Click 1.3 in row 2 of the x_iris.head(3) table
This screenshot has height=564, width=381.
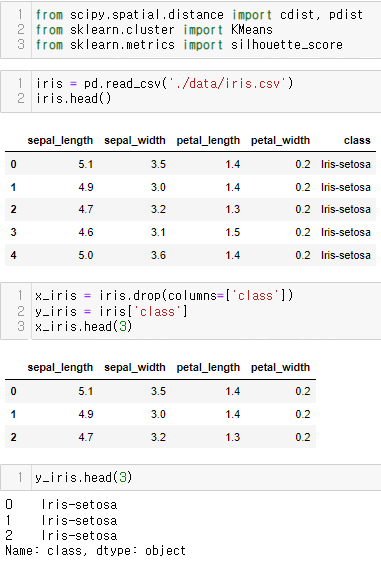point(232,437)
